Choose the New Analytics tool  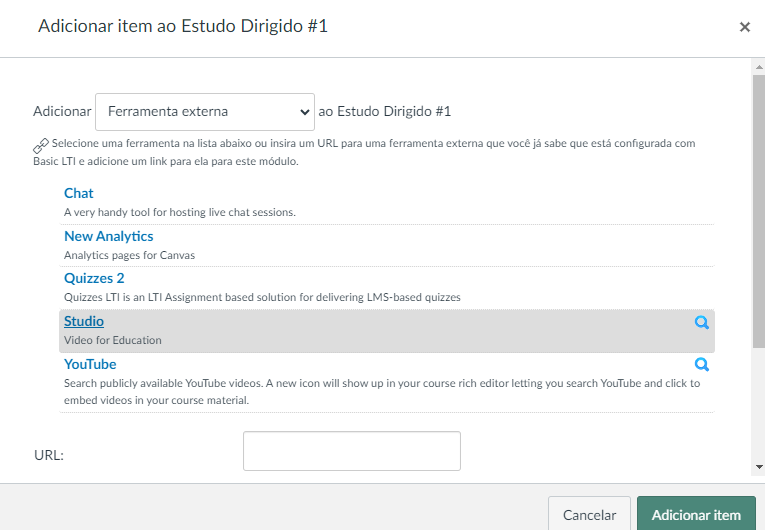click(108, 236)
